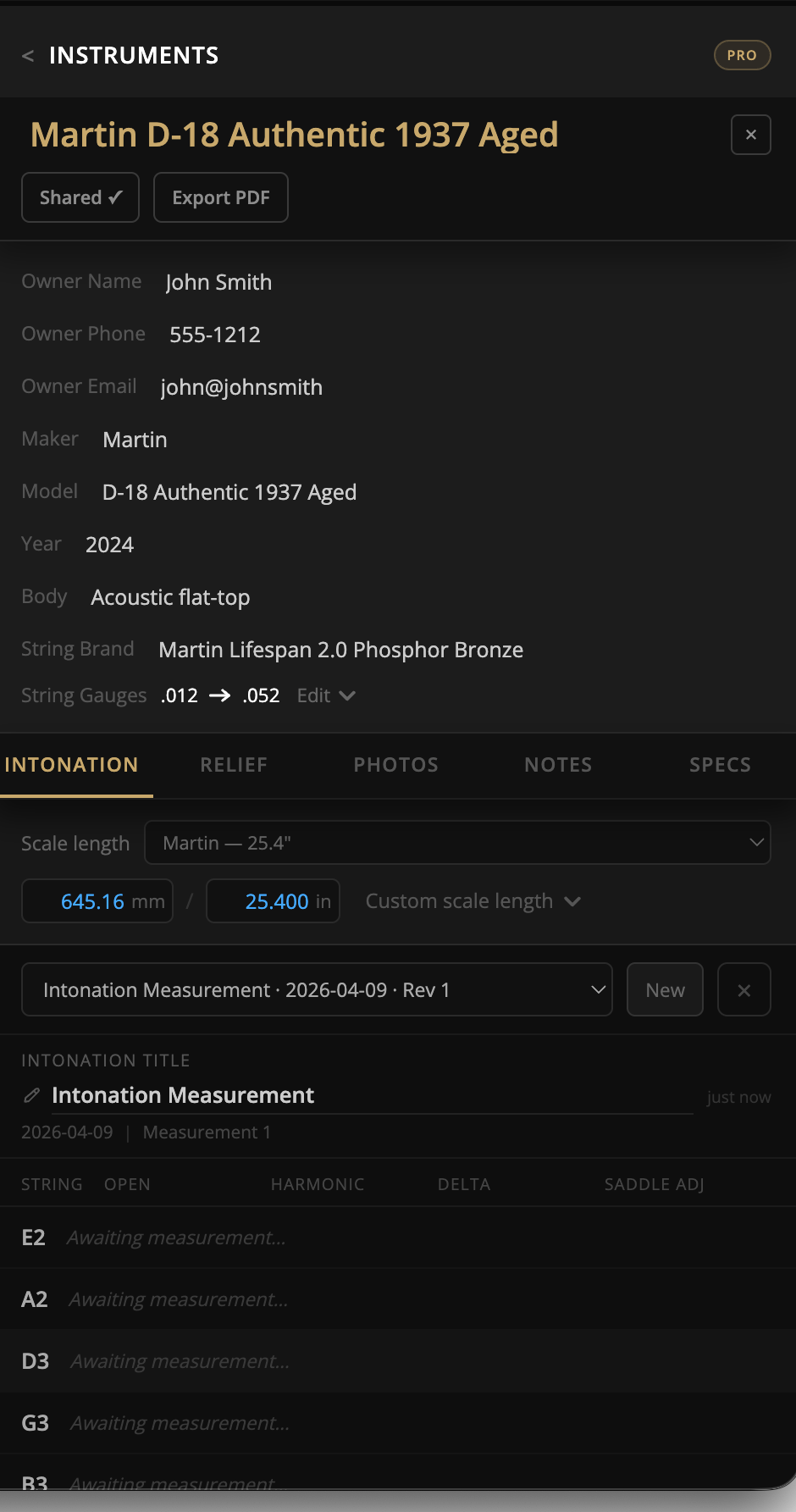Switch to the Specs tab
Viewport: 796px width, 1512px height.
pos(720,765)
